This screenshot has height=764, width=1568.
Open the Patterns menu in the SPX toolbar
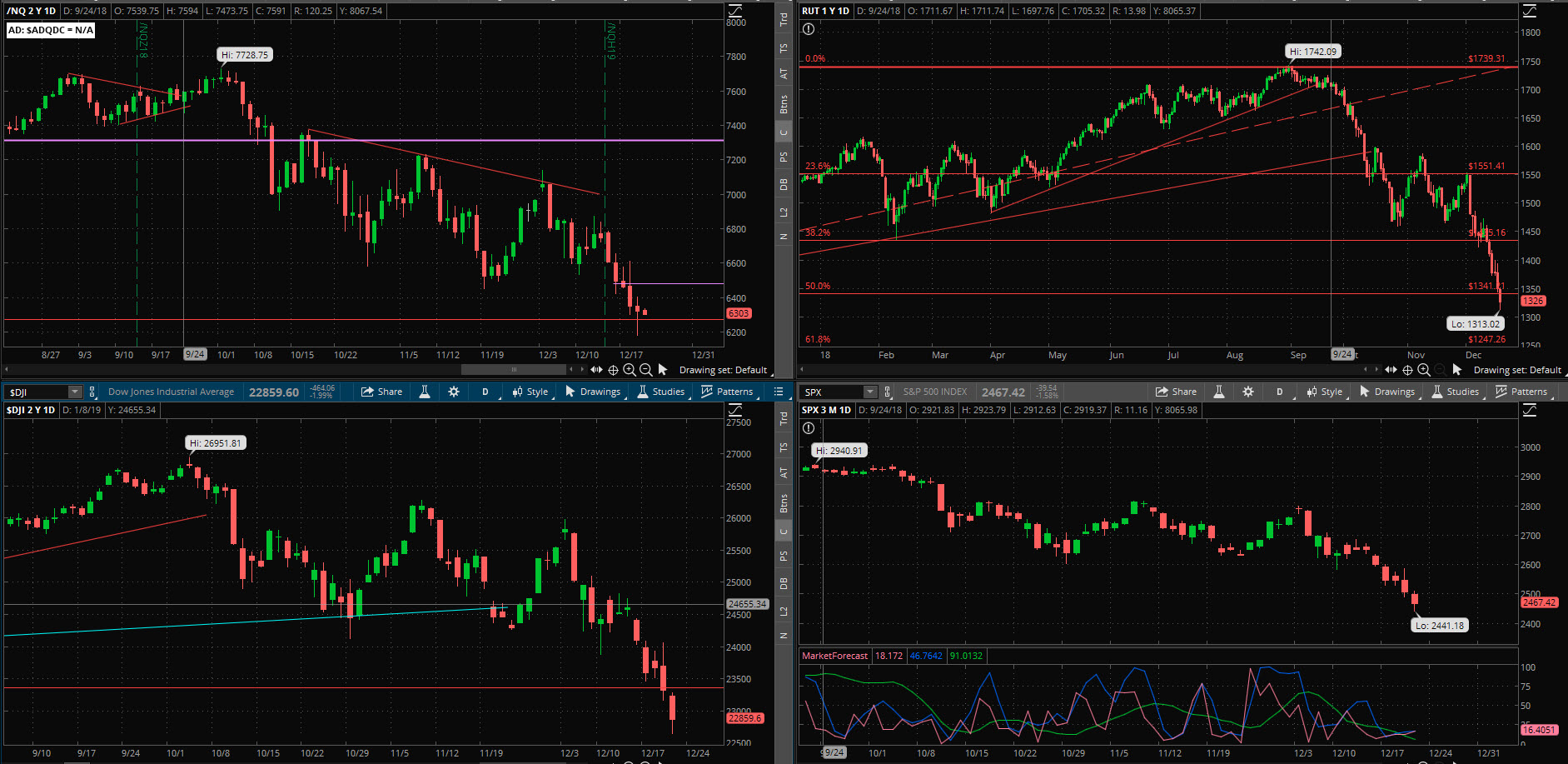point(1521,392)
